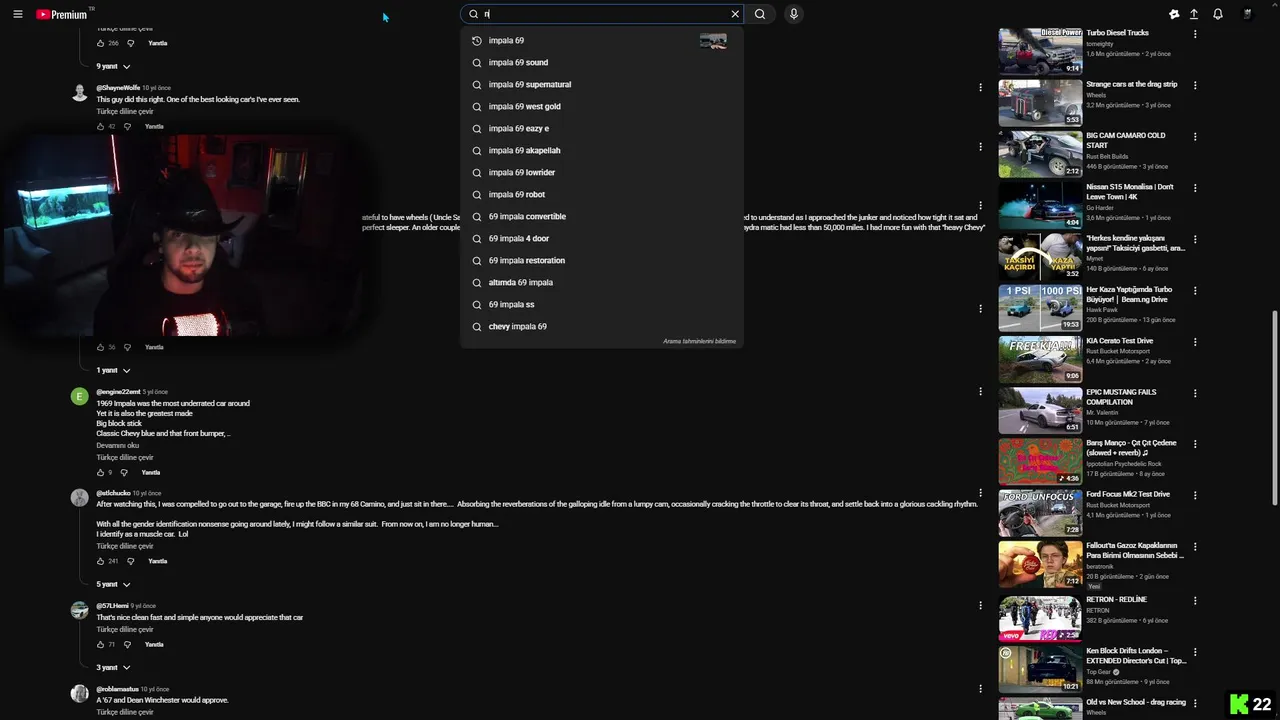
Task: Open options for 'BIG CAM CAMARO COLD START'
Action: pos(1195,137)
